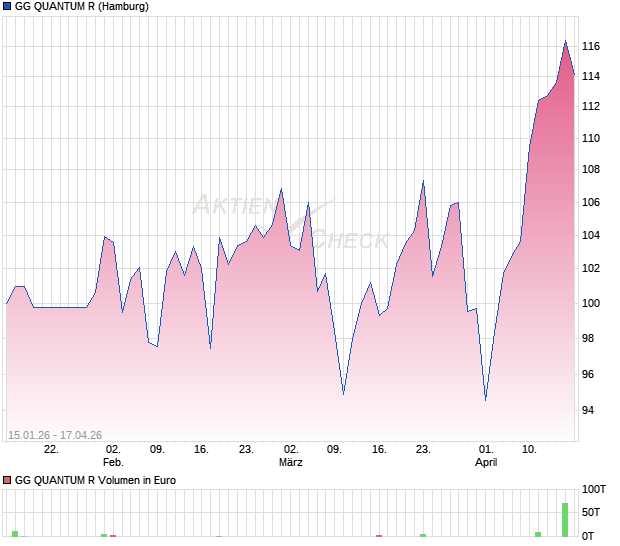Click the blue GG QUANTUM R legend square
620x546 pixels.
tap(7, 6)
